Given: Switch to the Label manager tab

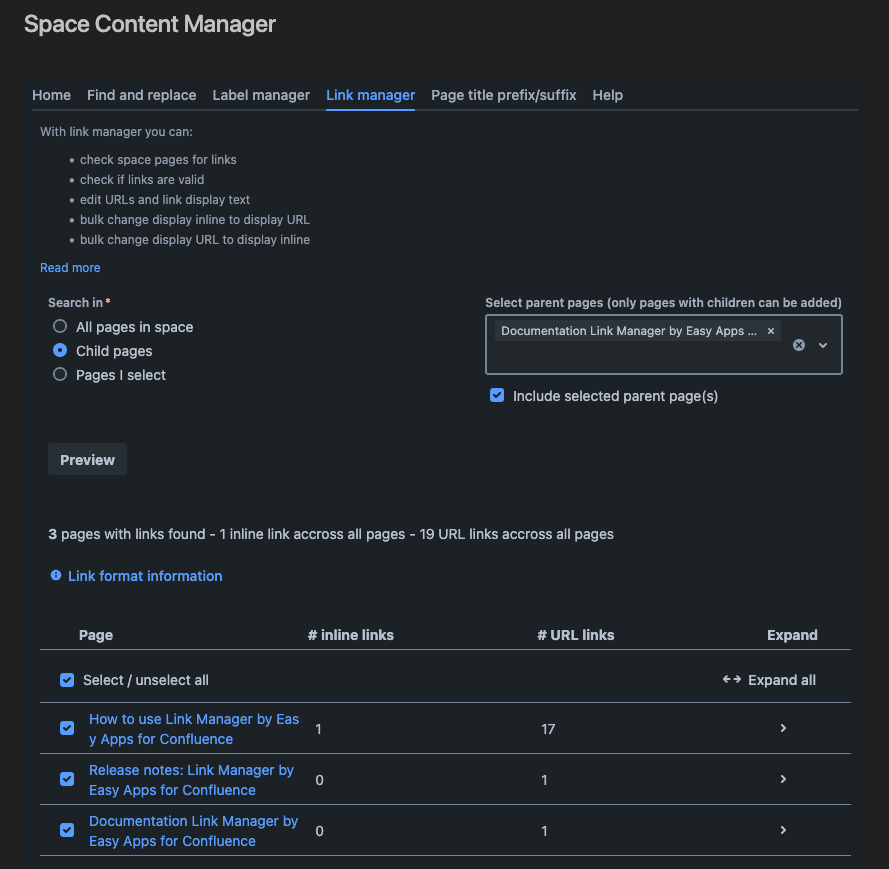Looking at the screenshot, I should [x=261, y=95].
